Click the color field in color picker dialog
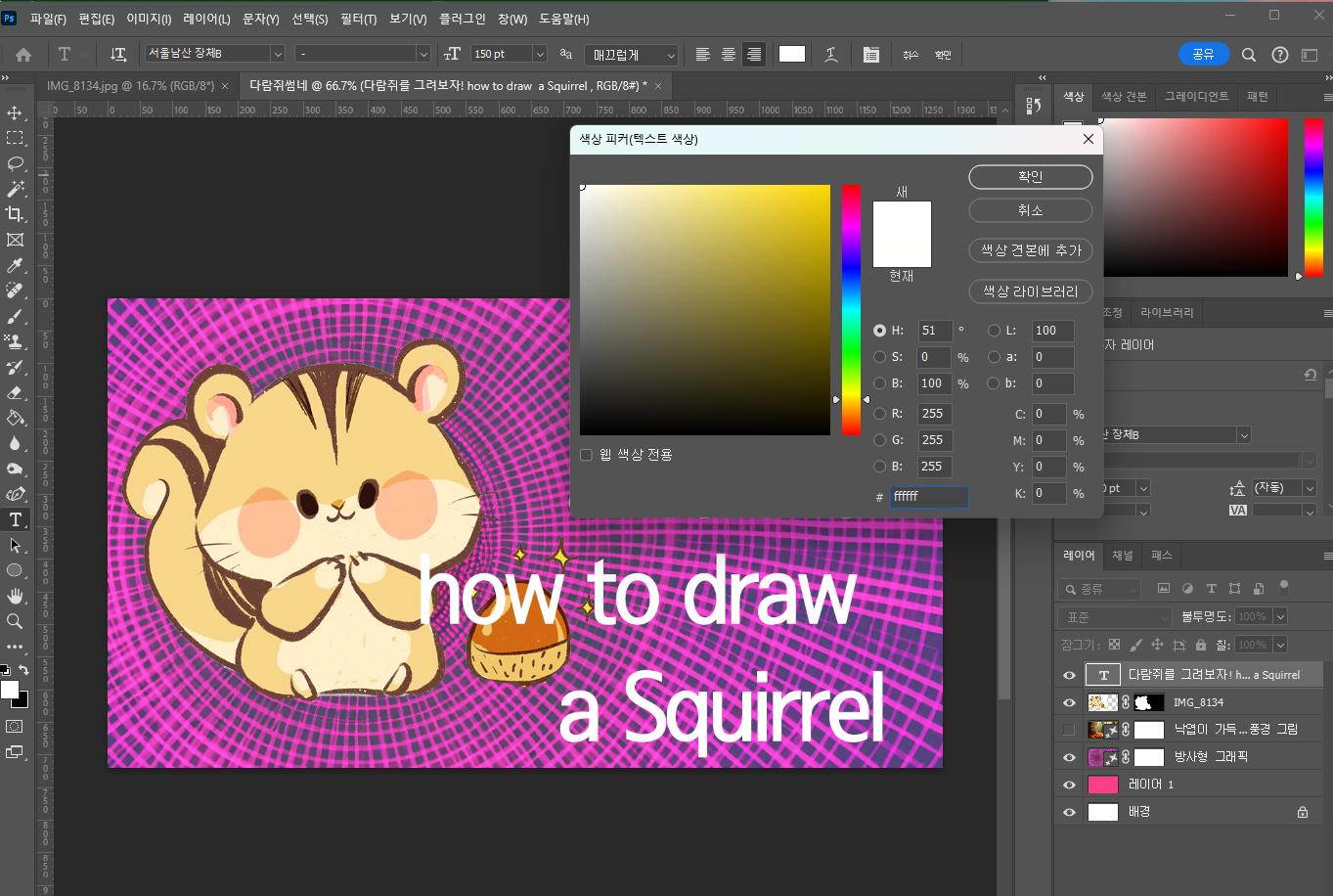The width and height of the screenshot is (1333, 896). (x=704, y=310)
